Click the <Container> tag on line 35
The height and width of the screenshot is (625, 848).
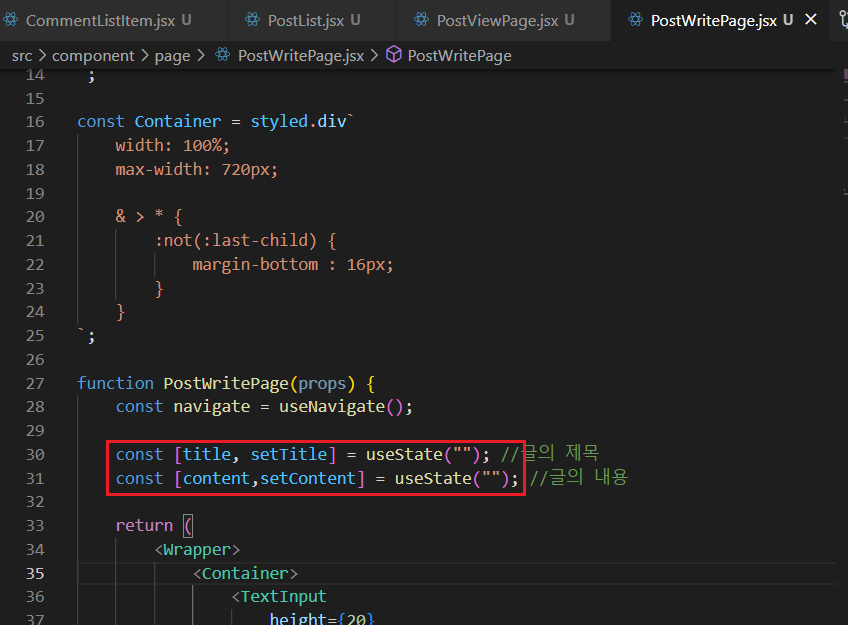pyautogui.click(x=245, y=573)
